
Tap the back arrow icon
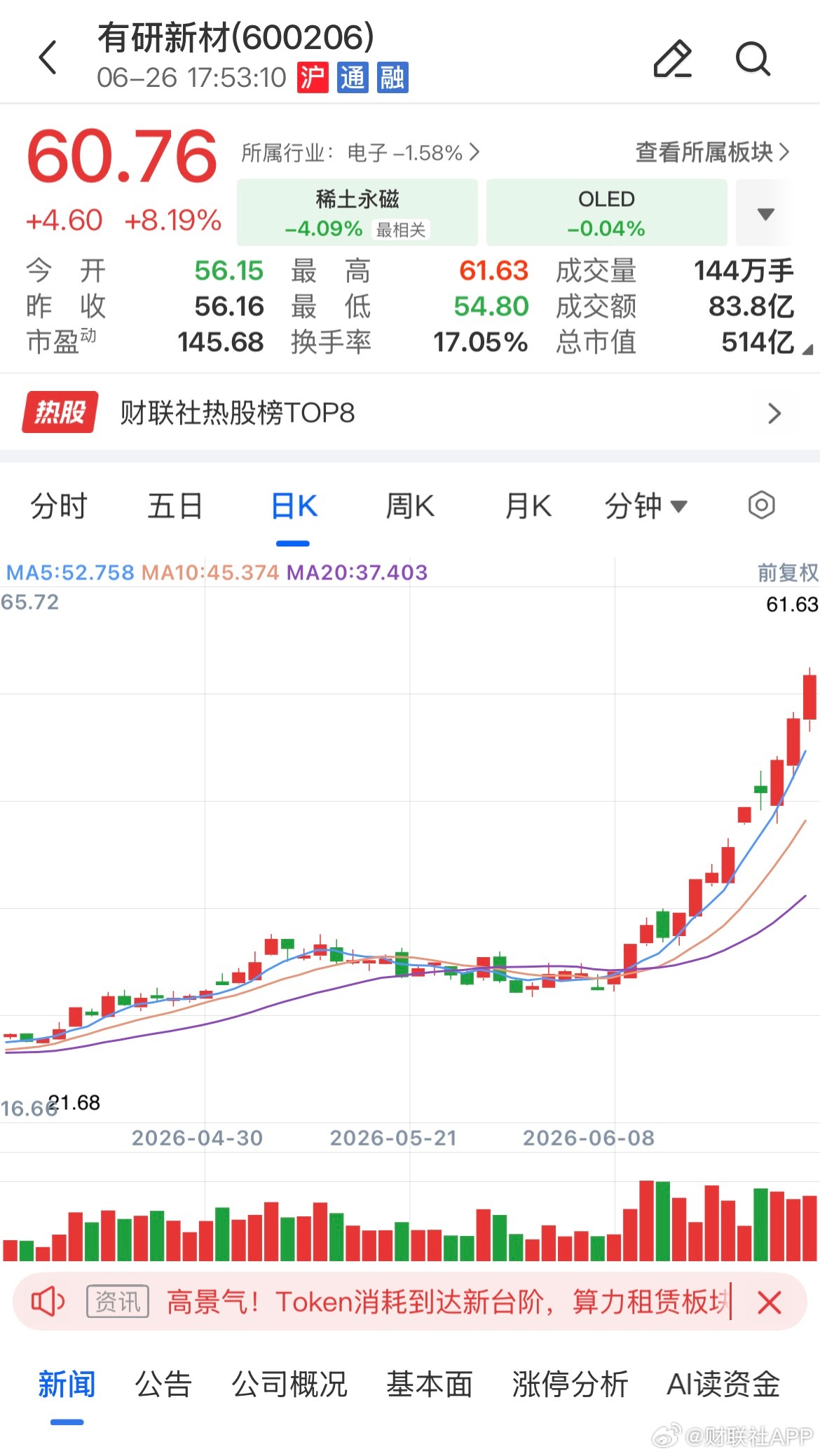[x=48, y=57]
